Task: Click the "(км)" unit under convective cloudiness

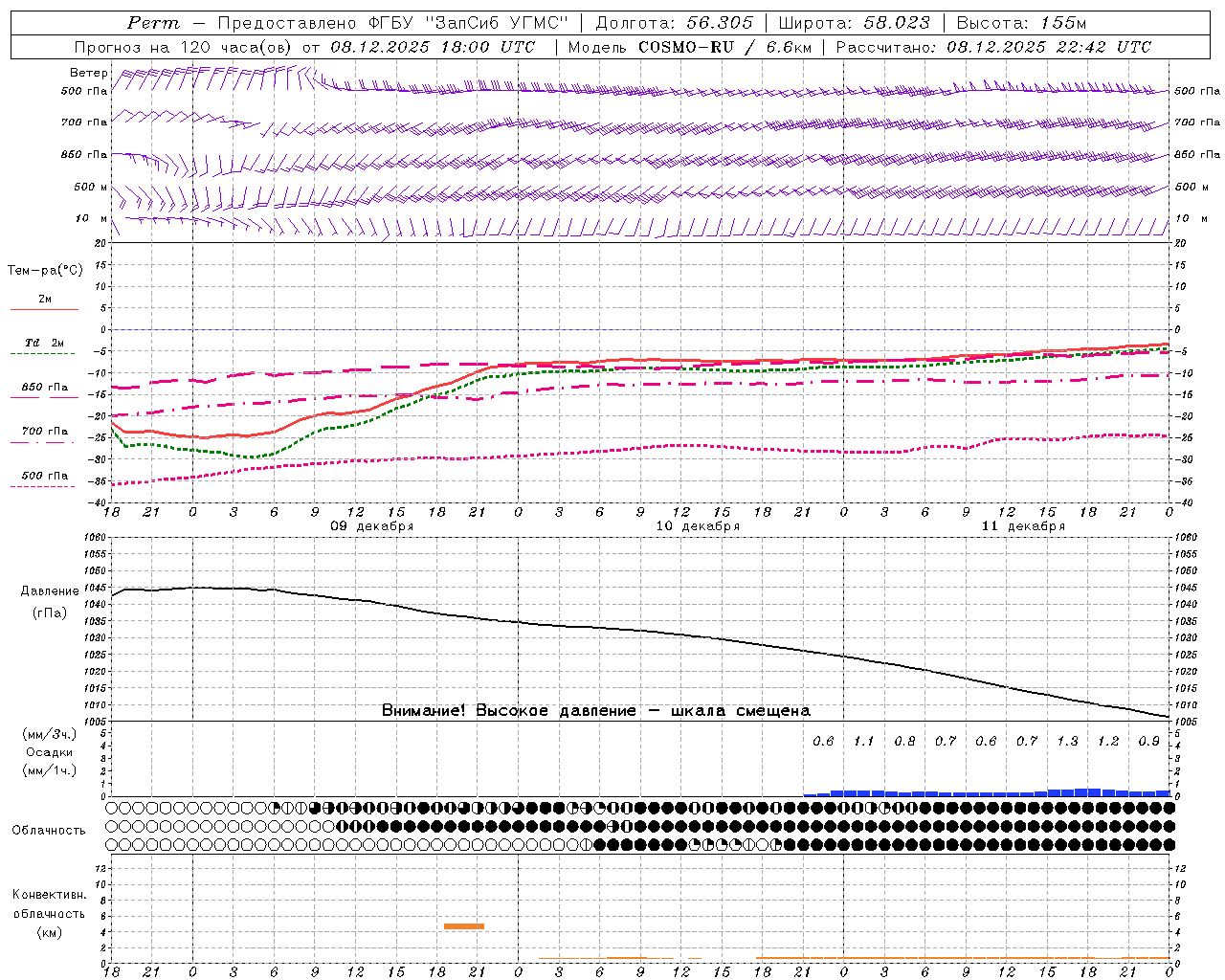Action: click(x=49, y=932)
